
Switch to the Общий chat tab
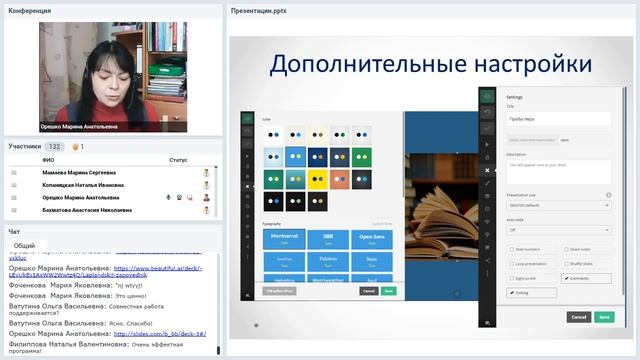(24, 246)
